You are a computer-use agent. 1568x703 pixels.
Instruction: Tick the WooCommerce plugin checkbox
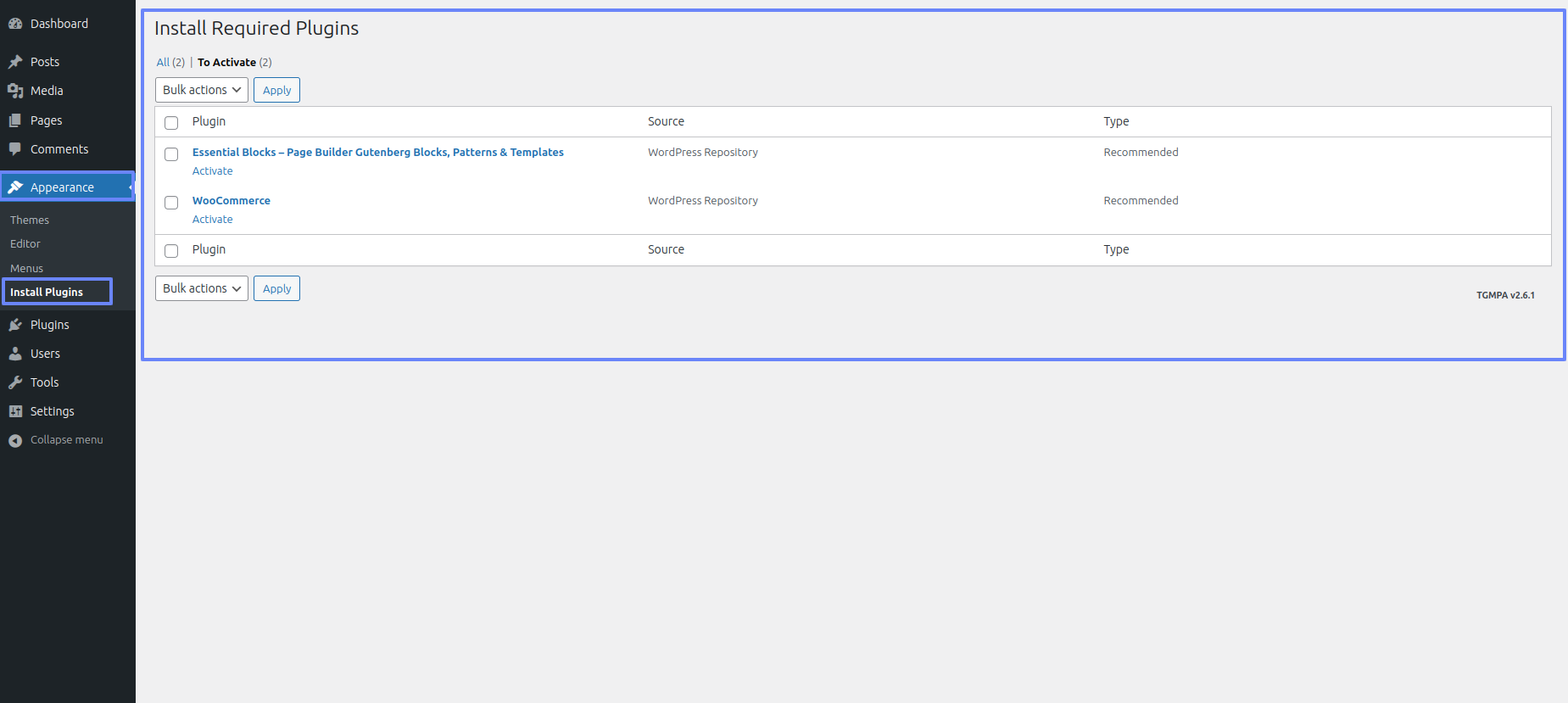(x=171, y=203)
